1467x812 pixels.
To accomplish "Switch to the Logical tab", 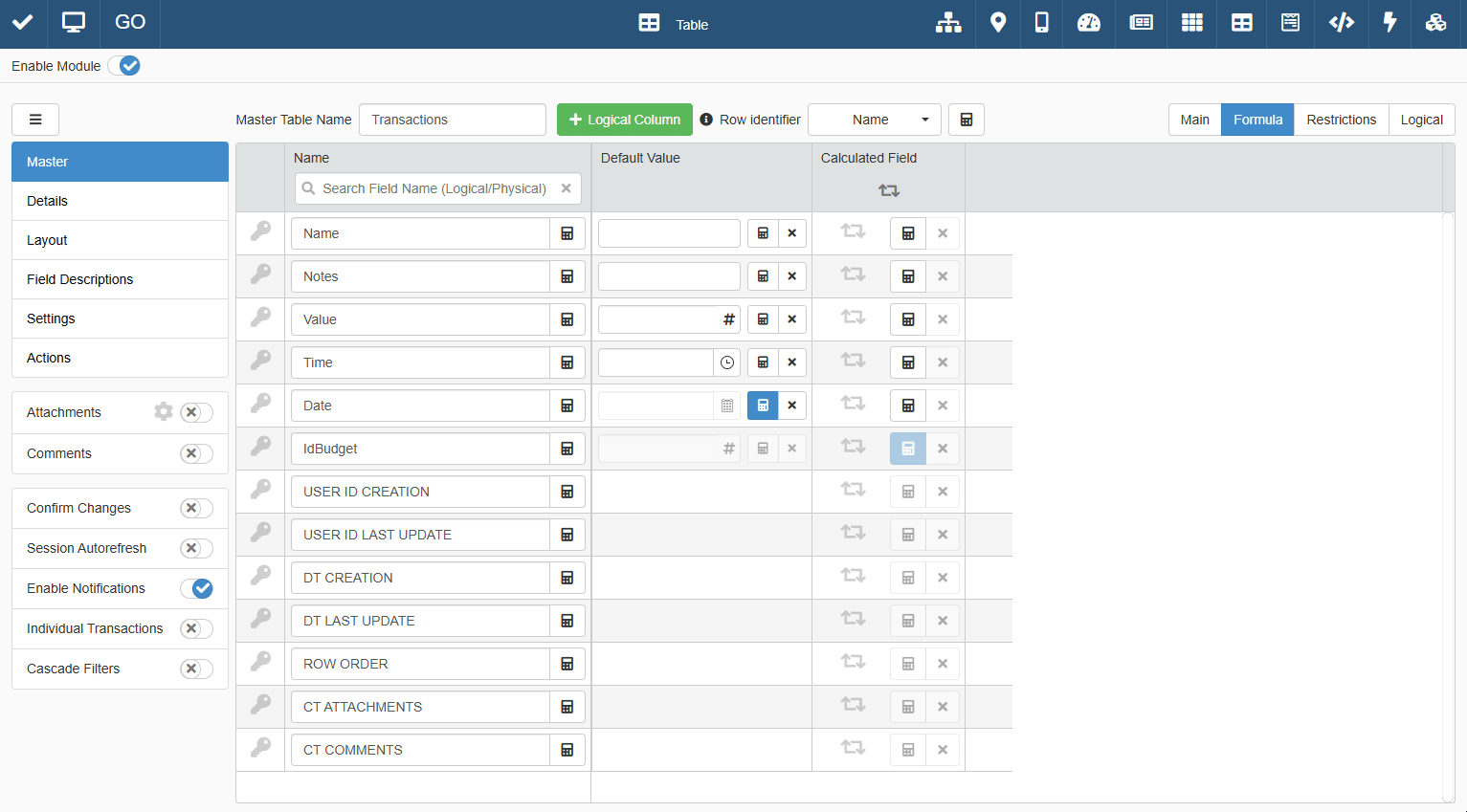I will pyautogui.click(x=1421, y=120).
